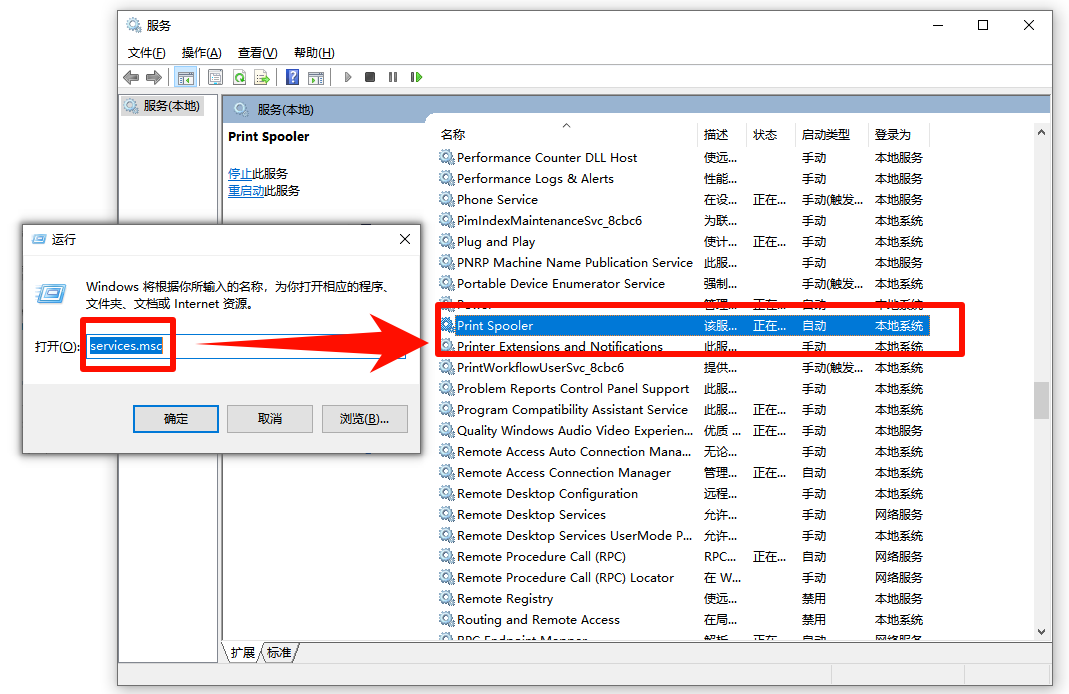
Task: Open the 操作(A) menu
Action: pos(201,52)
